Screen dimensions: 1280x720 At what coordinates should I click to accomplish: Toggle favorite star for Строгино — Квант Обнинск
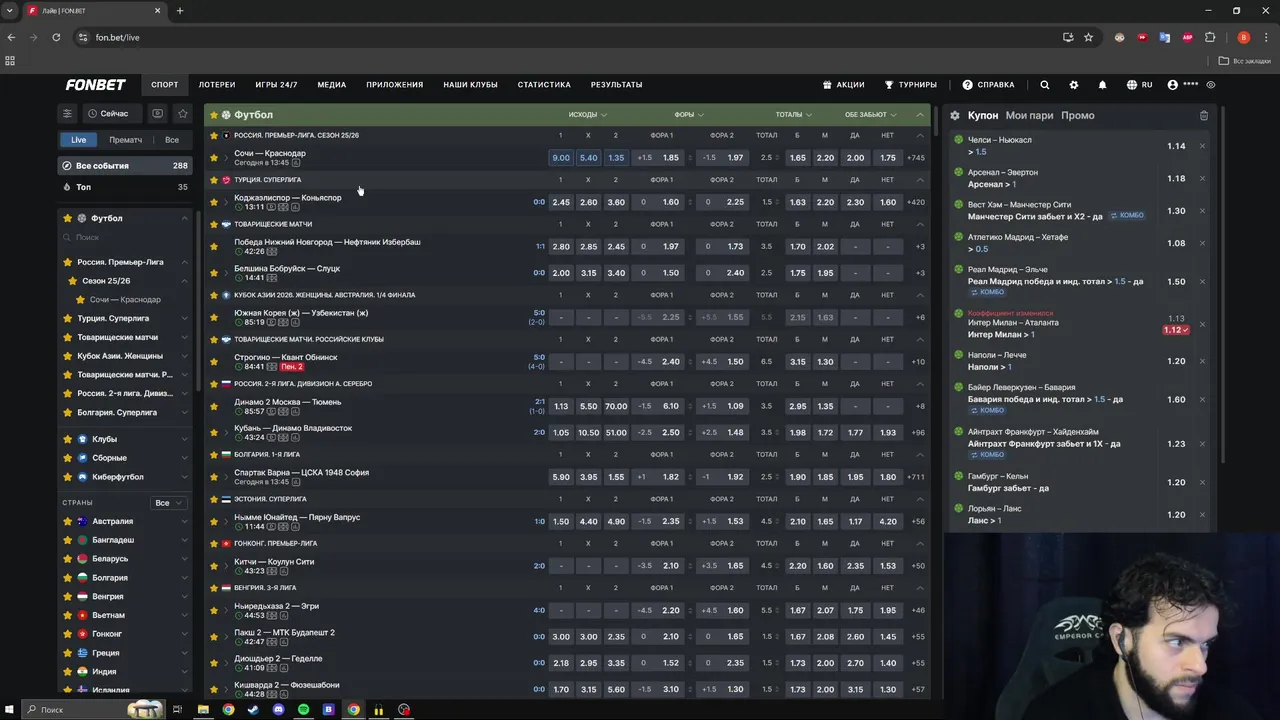pos(214,361)
